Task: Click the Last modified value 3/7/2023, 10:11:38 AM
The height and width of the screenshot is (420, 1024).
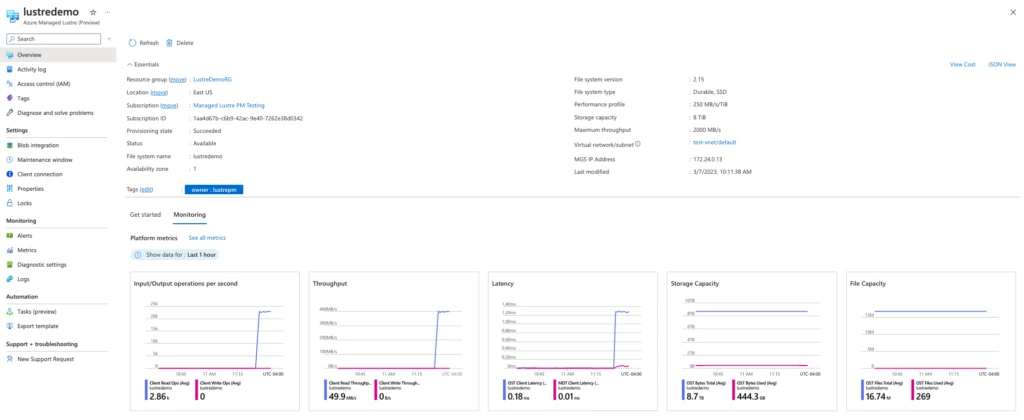Action: pyautogui.click(x=723, y=172)
